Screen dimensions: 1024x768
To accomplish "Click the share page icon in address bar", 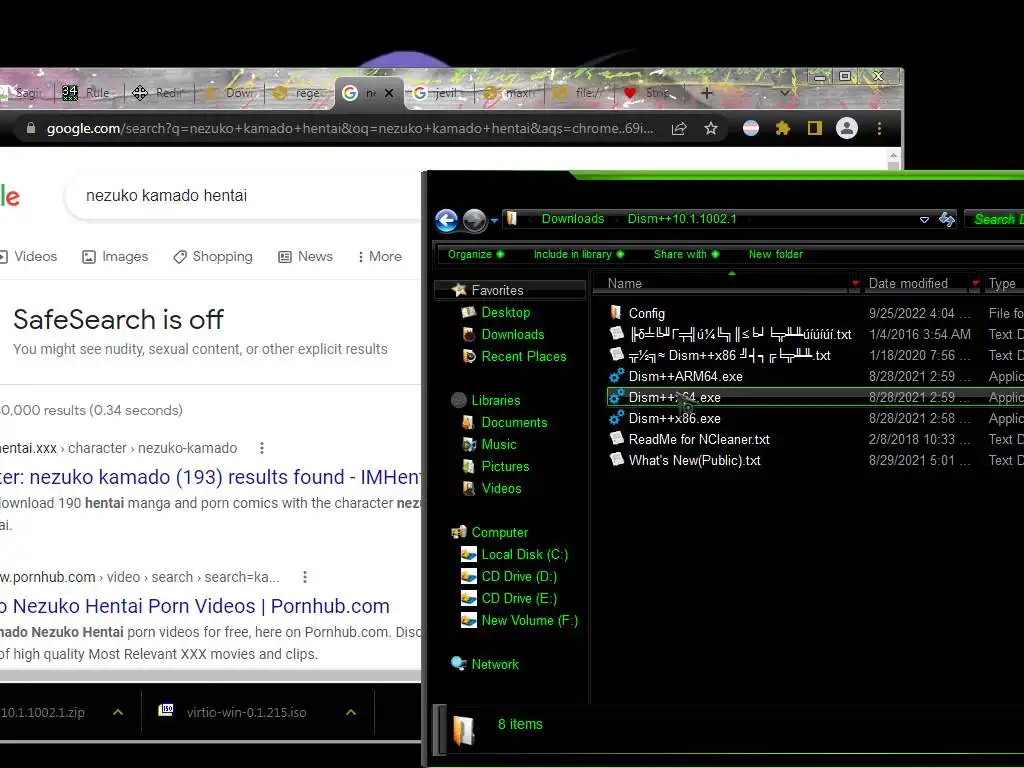I will click(x=679, y=128).
